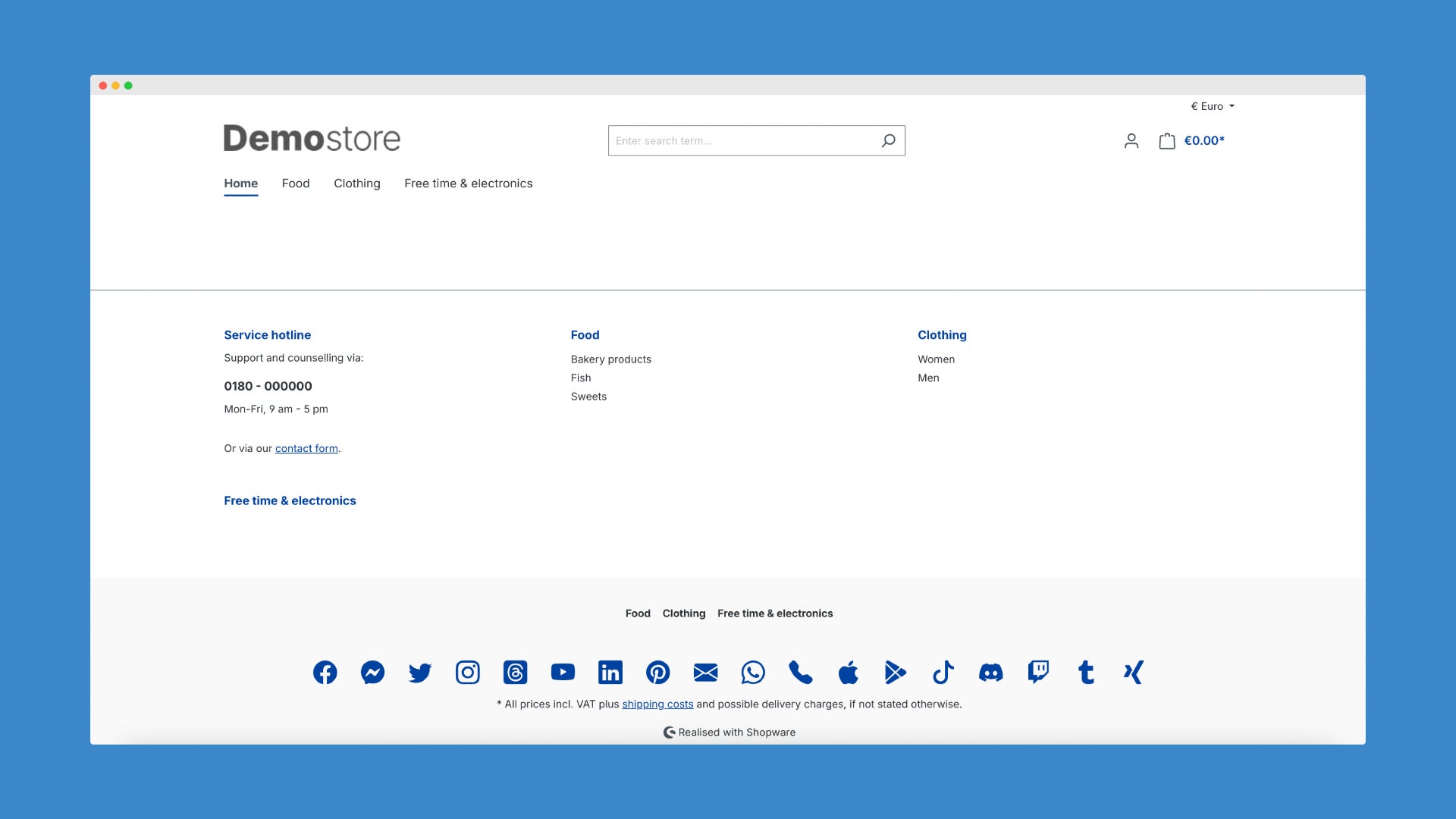The image size is (1456, 819).
Task: Open the YouTube icon in footer
Action: (x=563, y=673)
